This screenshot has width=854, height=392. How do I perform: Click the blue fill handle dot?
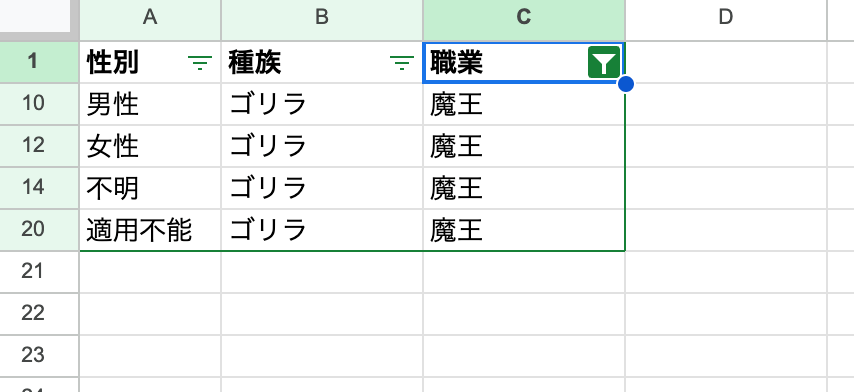pos(626,84)
